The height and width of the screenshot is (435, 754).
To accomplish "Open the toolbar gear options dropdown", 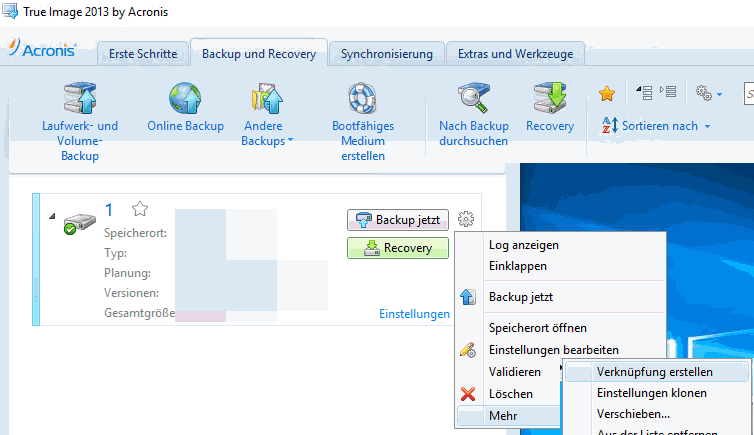I will click(x=708, y=93).
